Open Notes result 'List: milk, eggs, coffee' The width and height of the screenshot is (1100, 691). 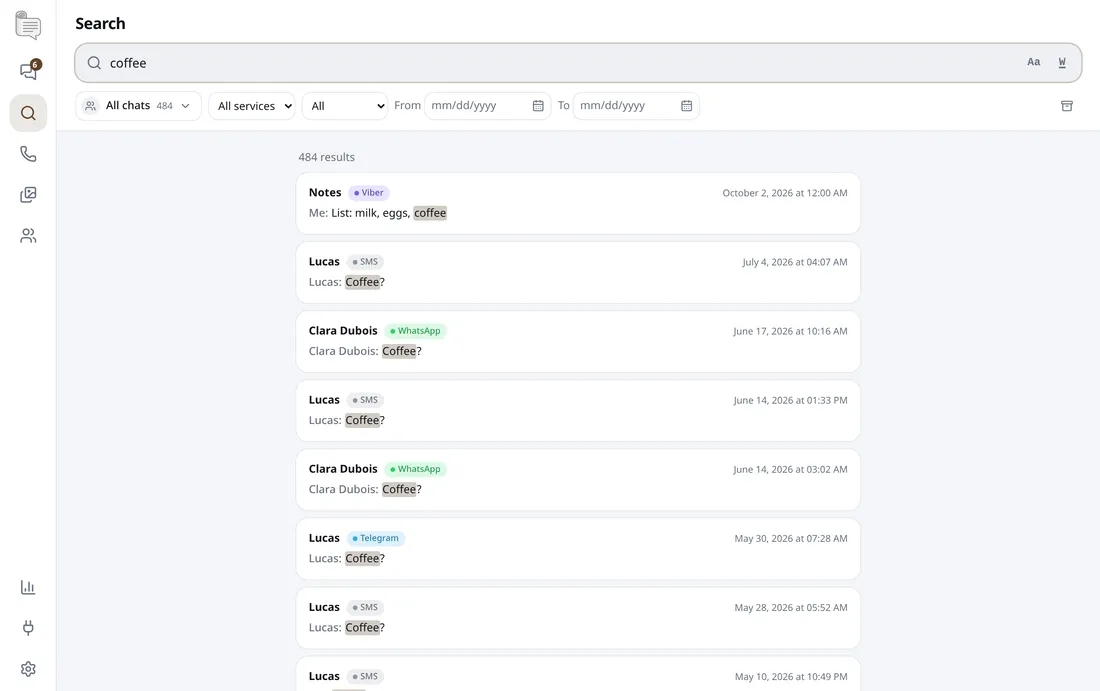pos(578,203)
